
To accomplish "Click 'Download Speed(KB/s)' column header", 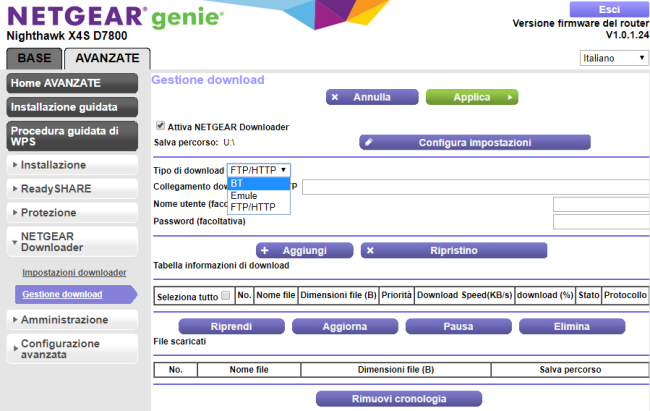I will pos(465,295).
